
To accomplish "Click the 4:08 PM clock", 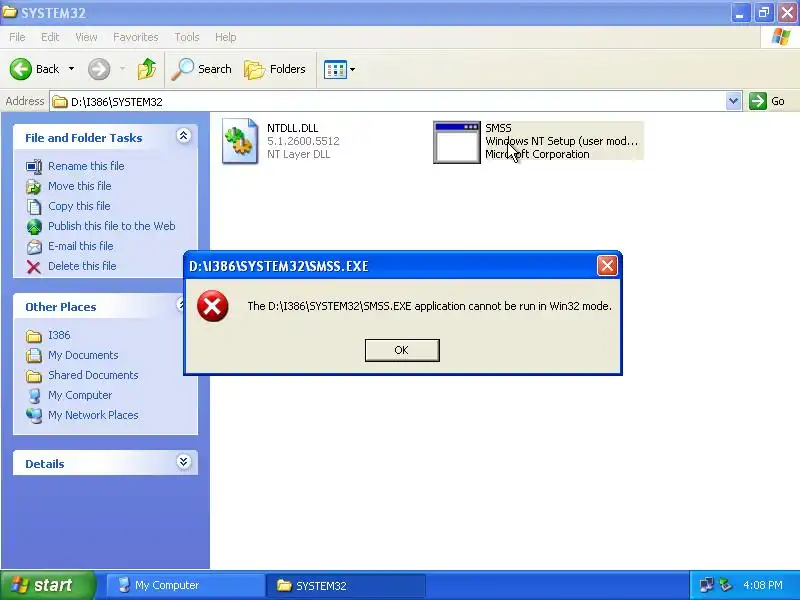I will pos(763,585).
